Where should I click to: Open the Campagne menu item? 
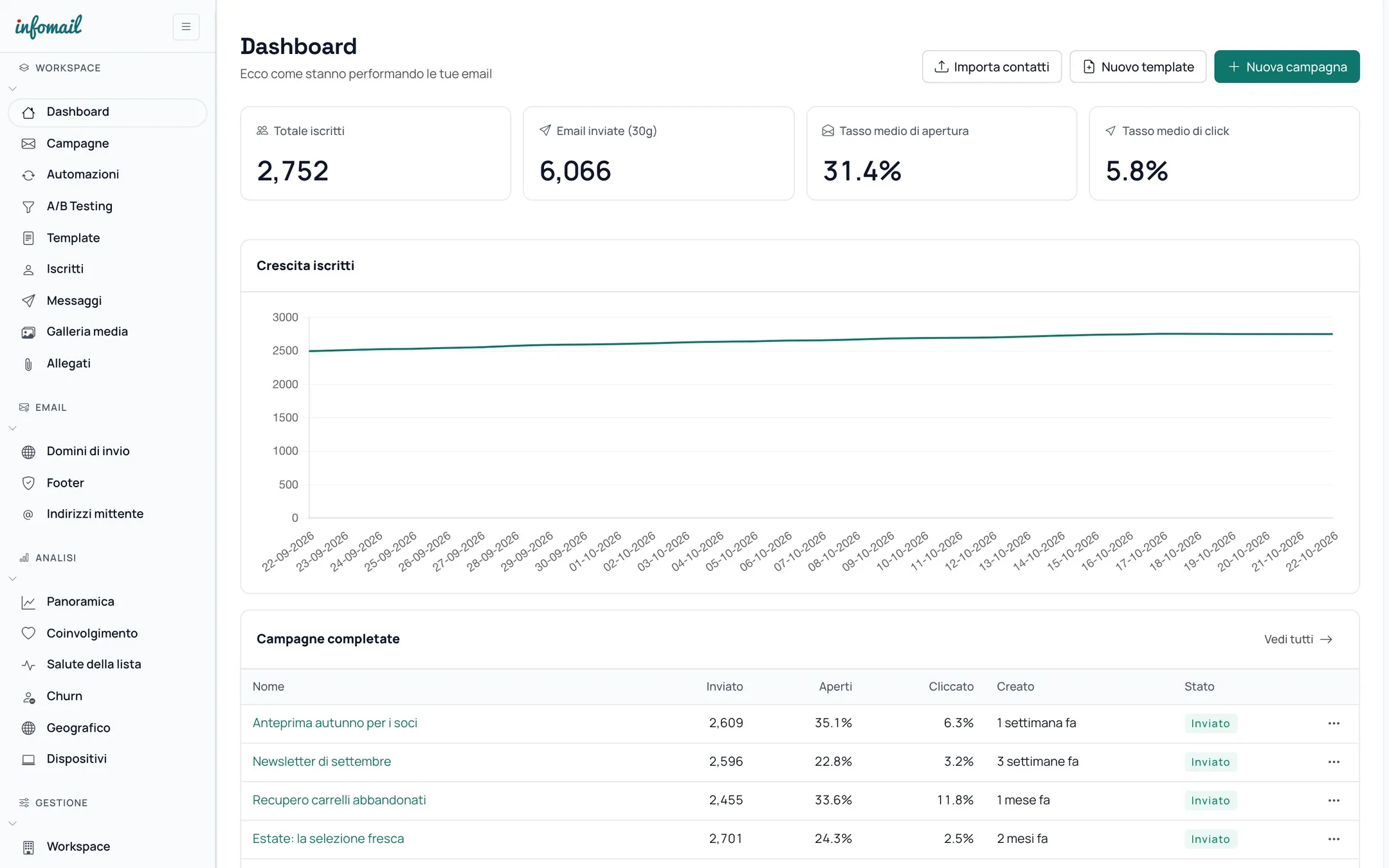coord(107,143)
